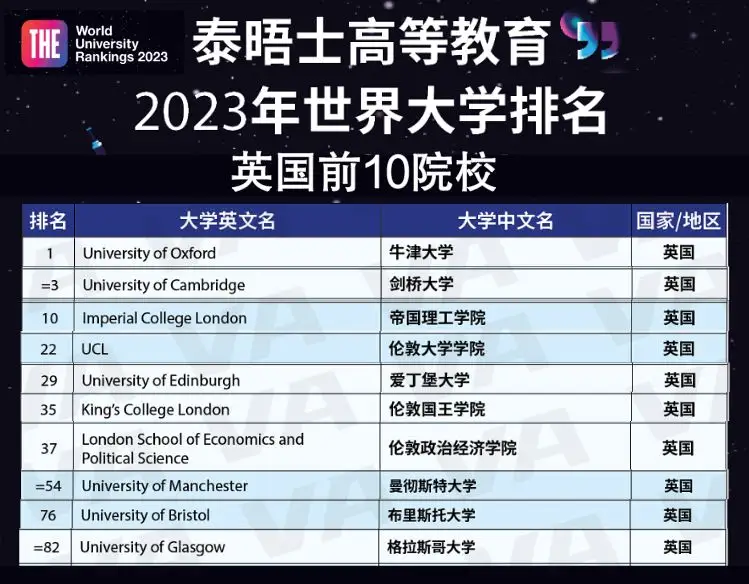This screenshot has height=584, width=749.
Task: Select 'King's College London' cell
Action: tap(227, 409)
